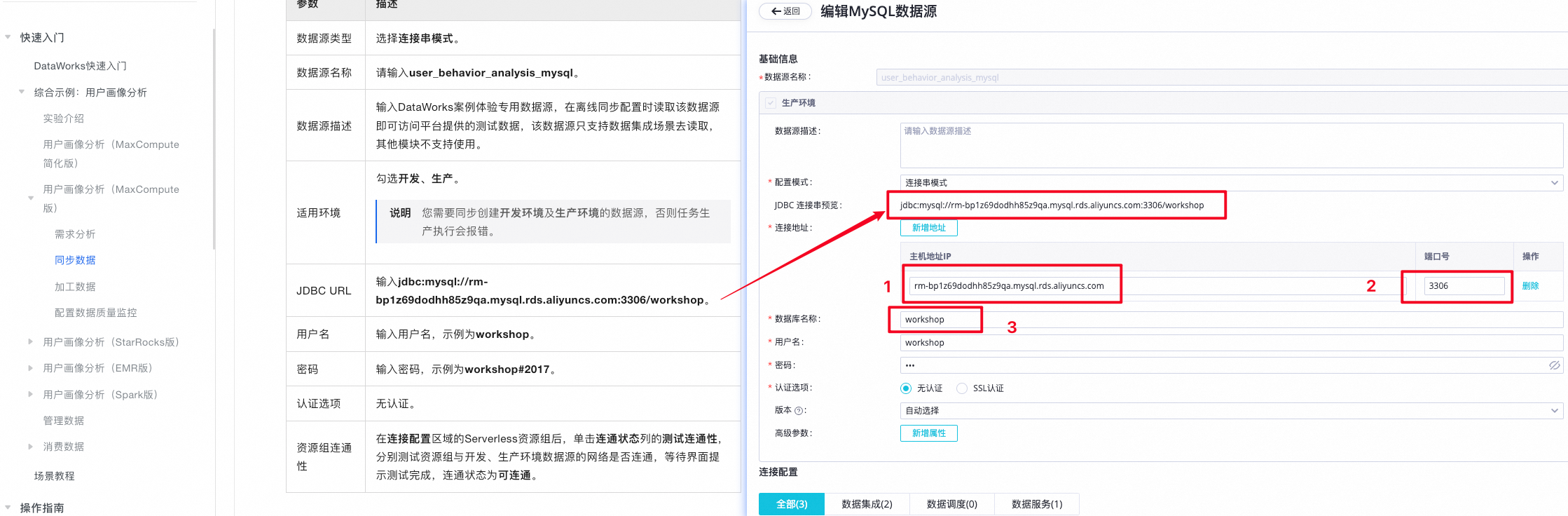Click the 资源组连通性 table cell
The width and height of the screenshot is (1568, 516).
point(326,457)
